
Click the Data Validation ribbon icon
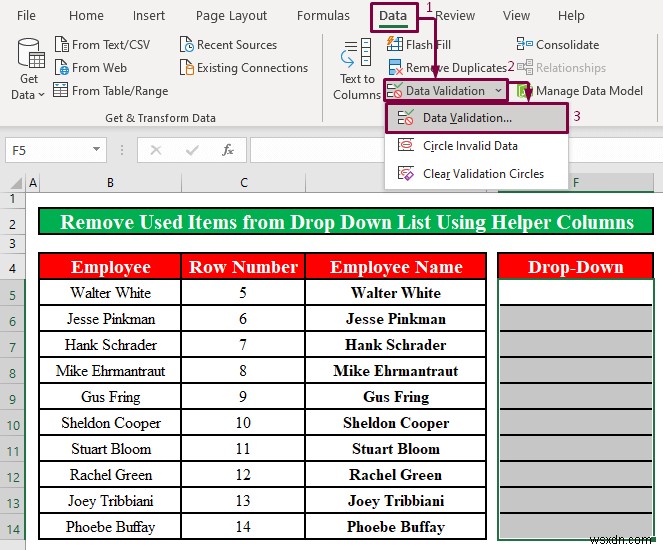(x=395, y=90)
